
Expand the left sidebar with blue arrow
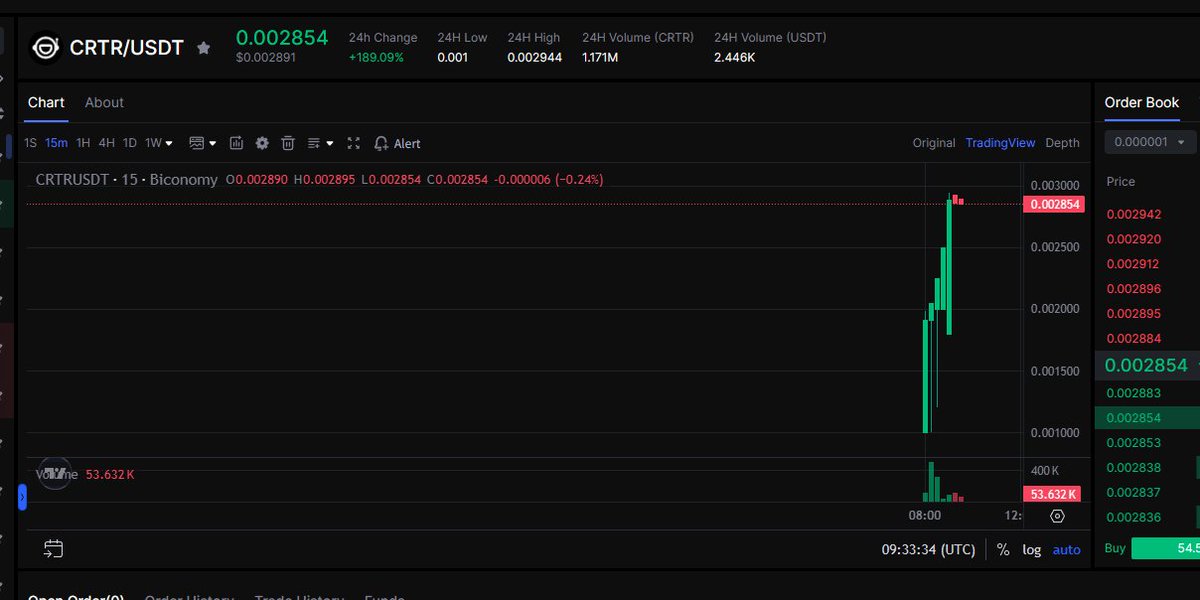[x=22, y=497]
